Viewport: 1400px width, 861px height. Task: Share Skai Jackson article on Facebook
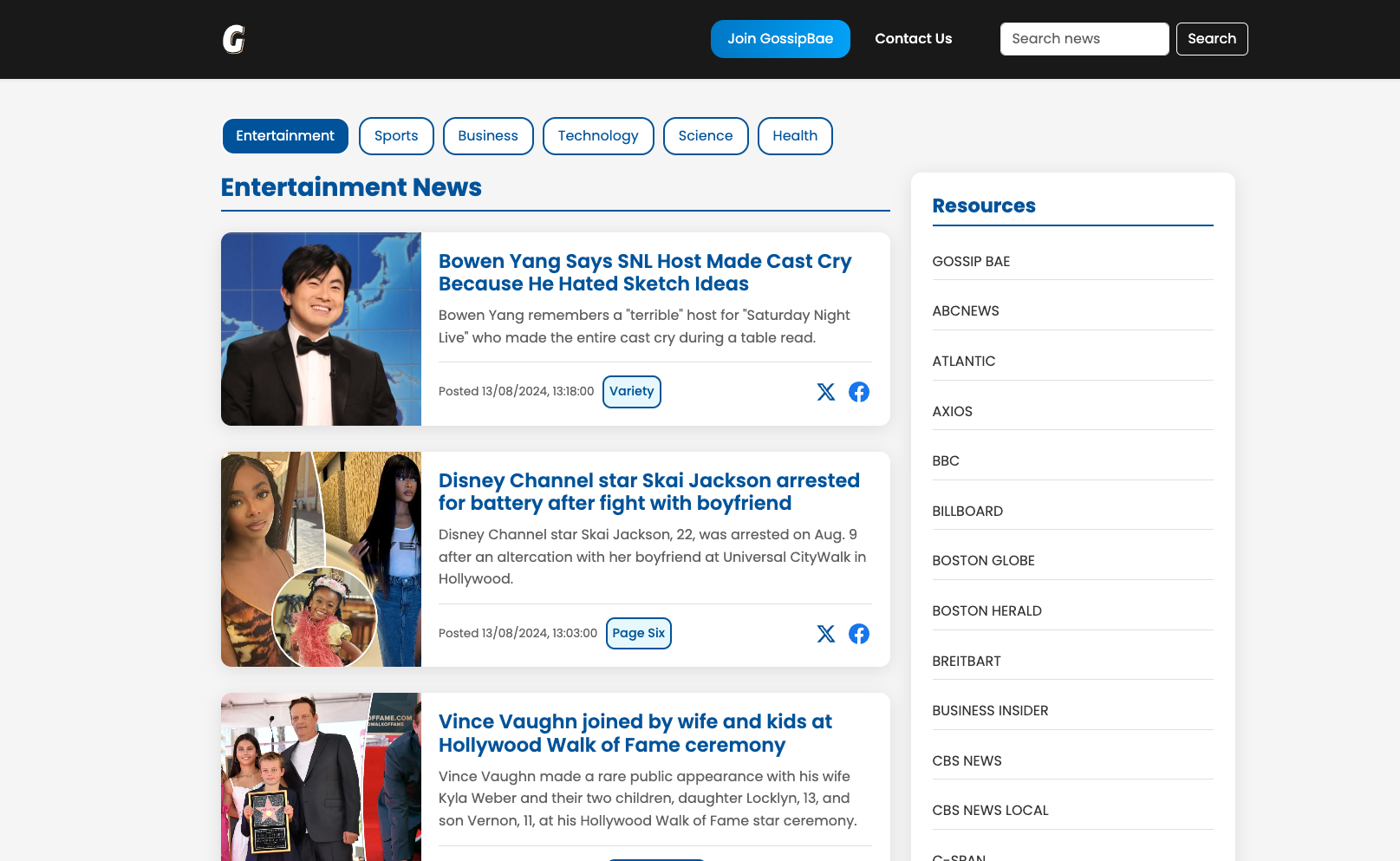(x=859, y=634)
